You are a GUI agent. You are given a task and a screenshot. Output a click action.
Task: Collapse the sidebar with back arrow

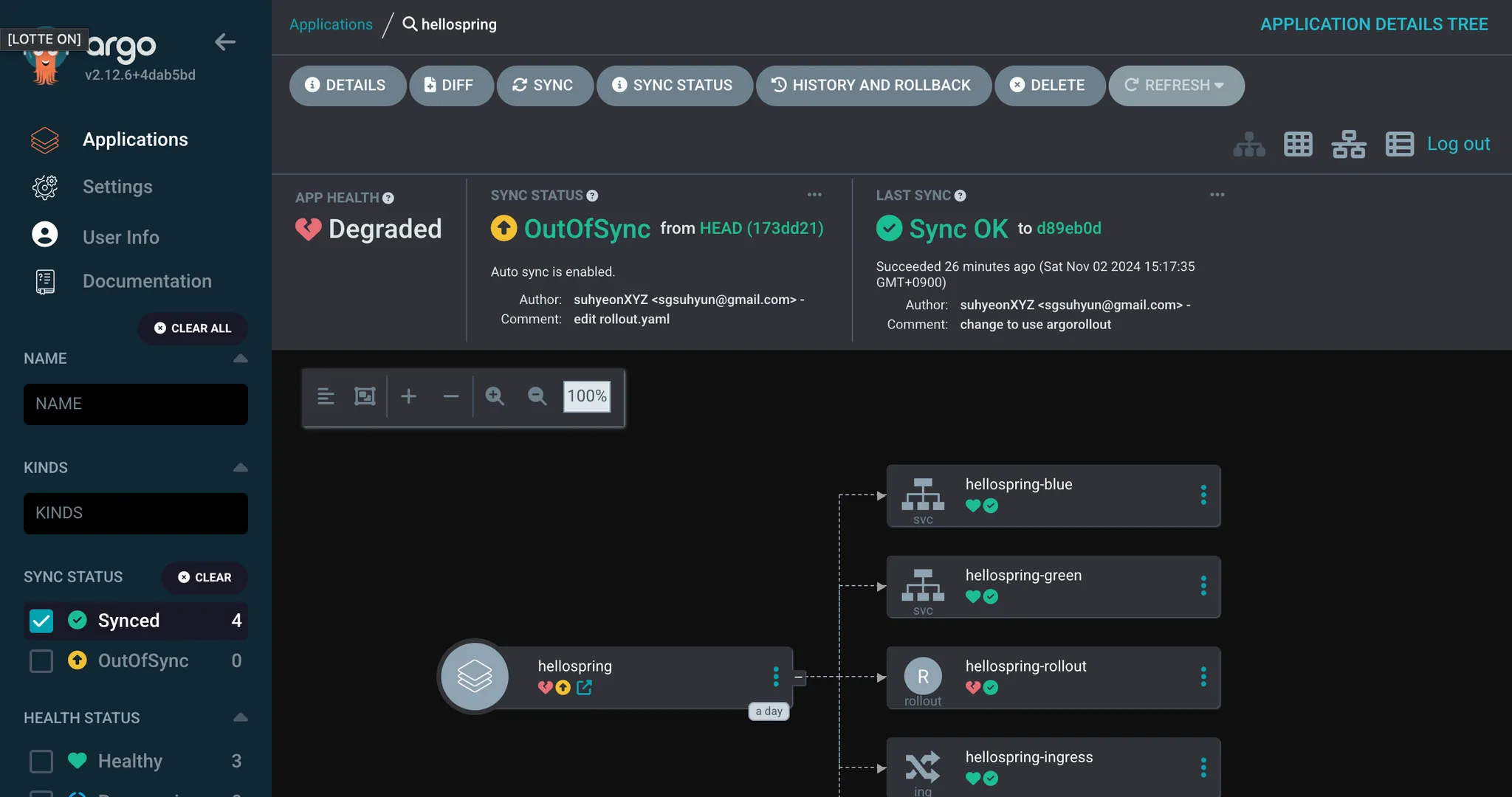coord(224,42)
